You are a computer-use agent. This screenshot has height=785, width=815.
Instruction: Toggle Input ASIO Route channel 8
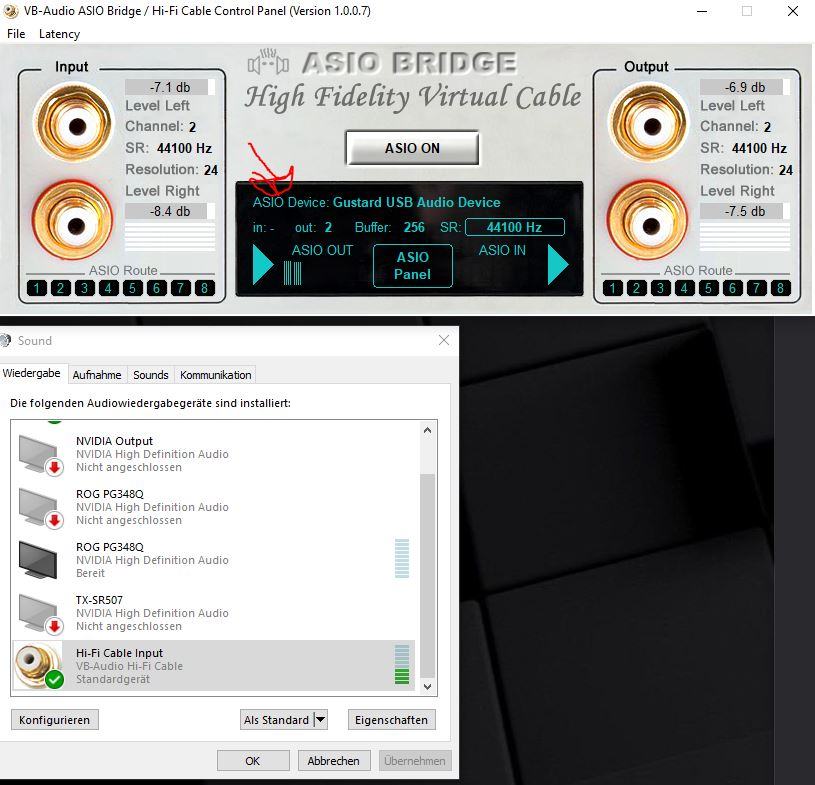click(205, 288)
